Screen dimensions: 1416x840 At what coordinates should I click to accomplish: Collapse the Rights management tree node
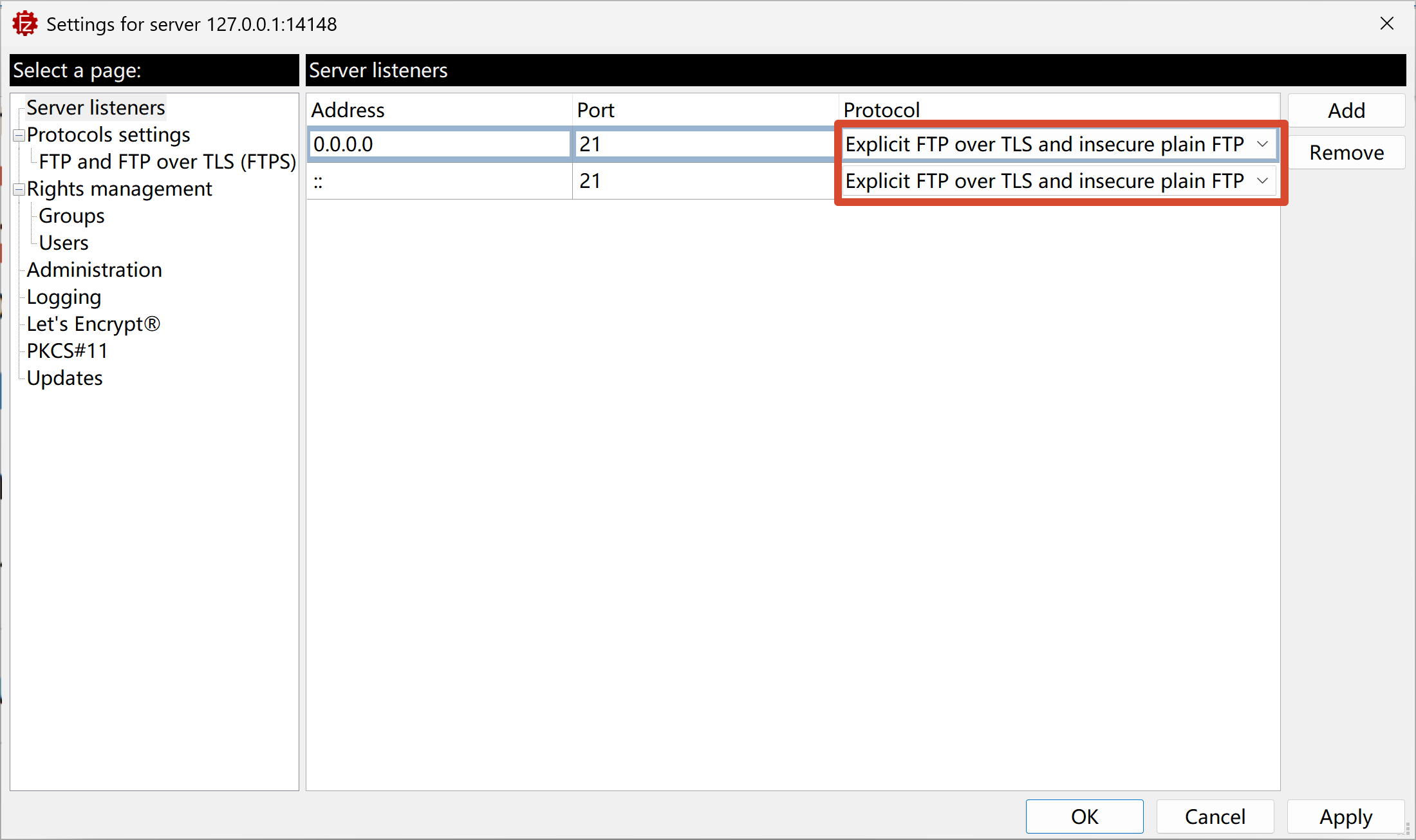(19, 189)
